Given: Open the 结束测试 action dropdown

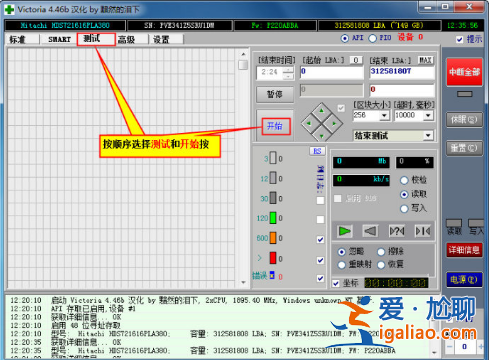Looking at the screenshot, I should coord(428,135).
